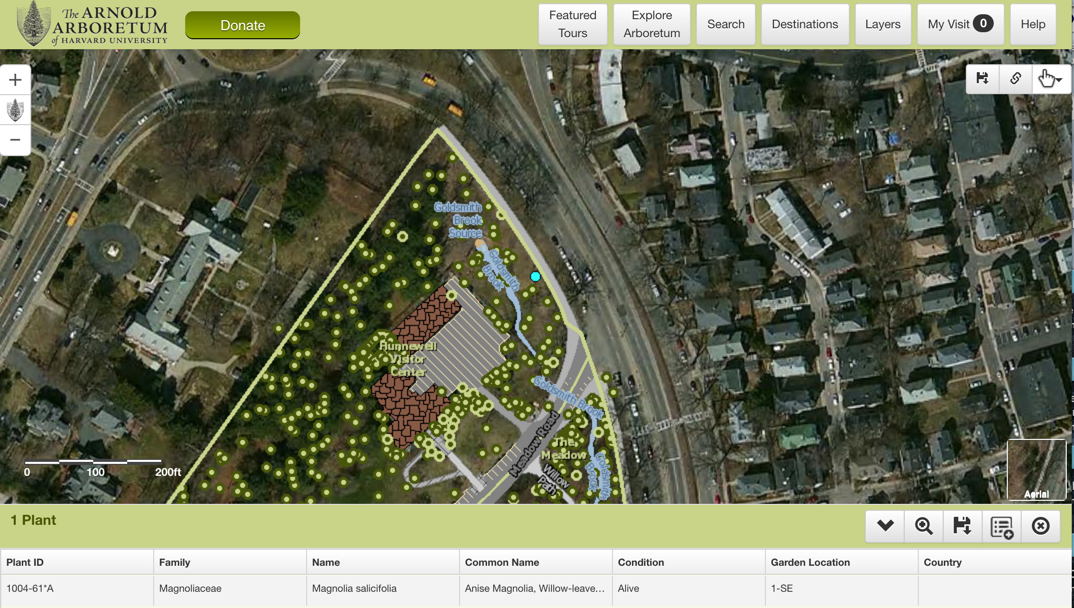
Task: Open the Search panel
Action: (x=725, y=24)
